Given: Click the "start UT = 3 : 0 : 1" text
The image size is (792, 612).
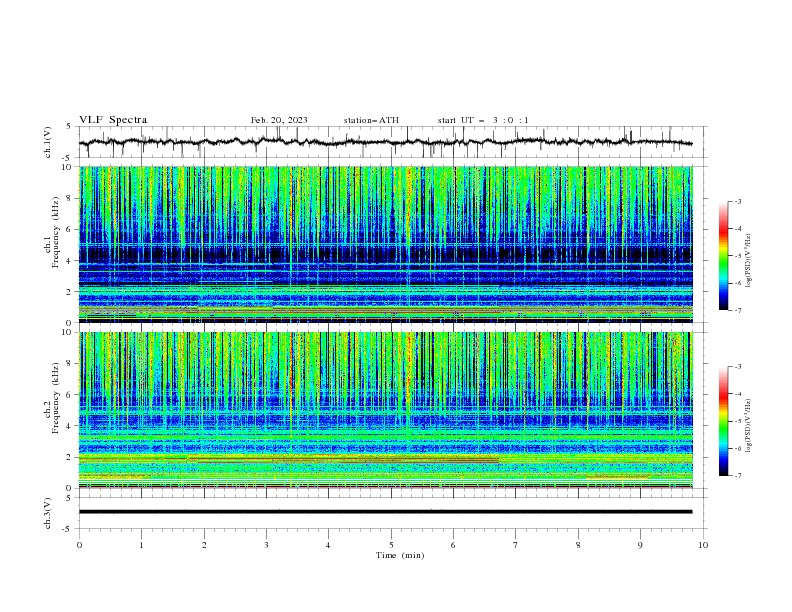Looking at the screenshot, I should pos(483,120).
